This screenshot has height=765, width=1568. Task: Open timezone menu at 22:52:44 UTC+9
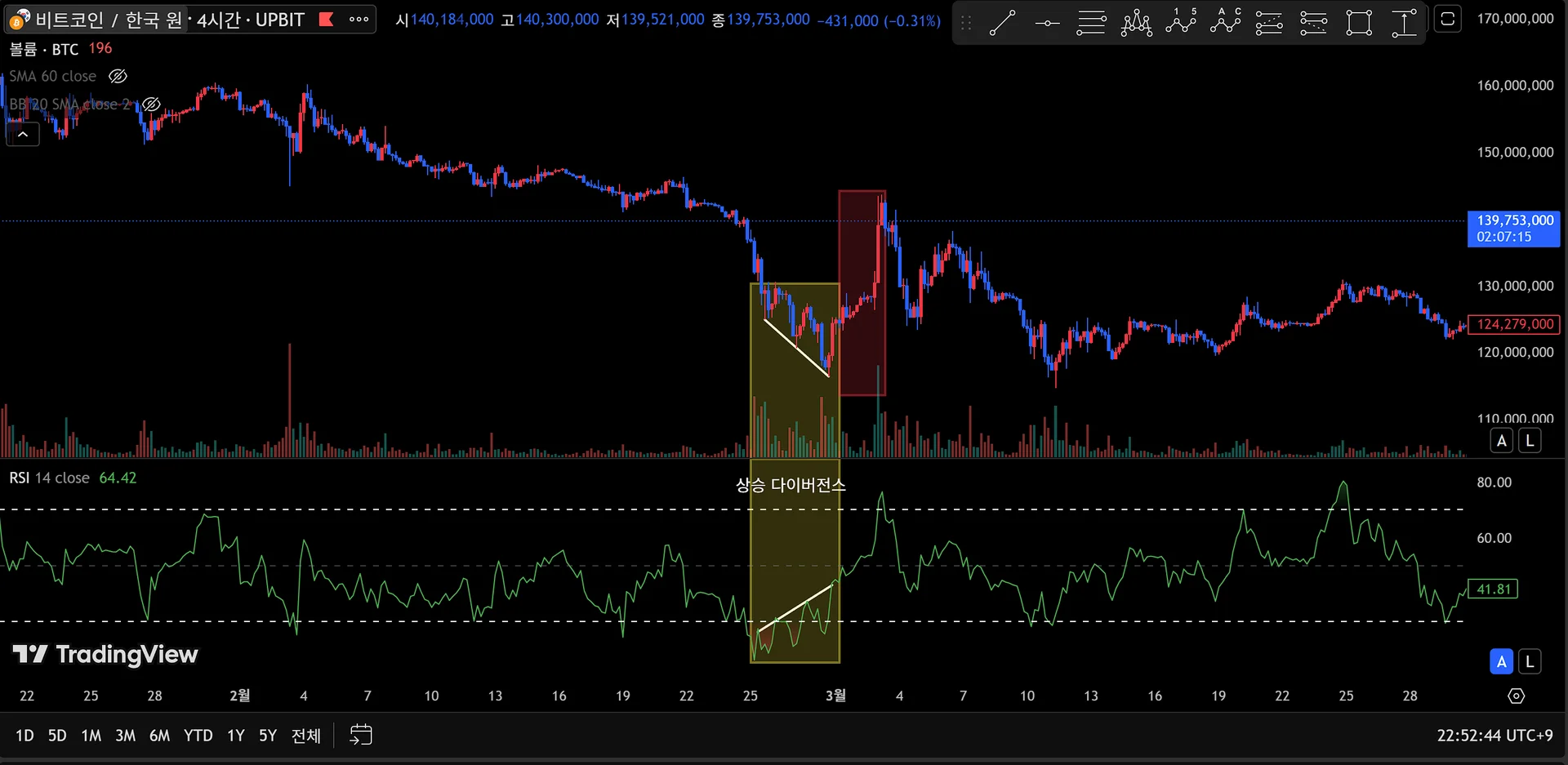pyautogui.click(x=1494, y=736)
